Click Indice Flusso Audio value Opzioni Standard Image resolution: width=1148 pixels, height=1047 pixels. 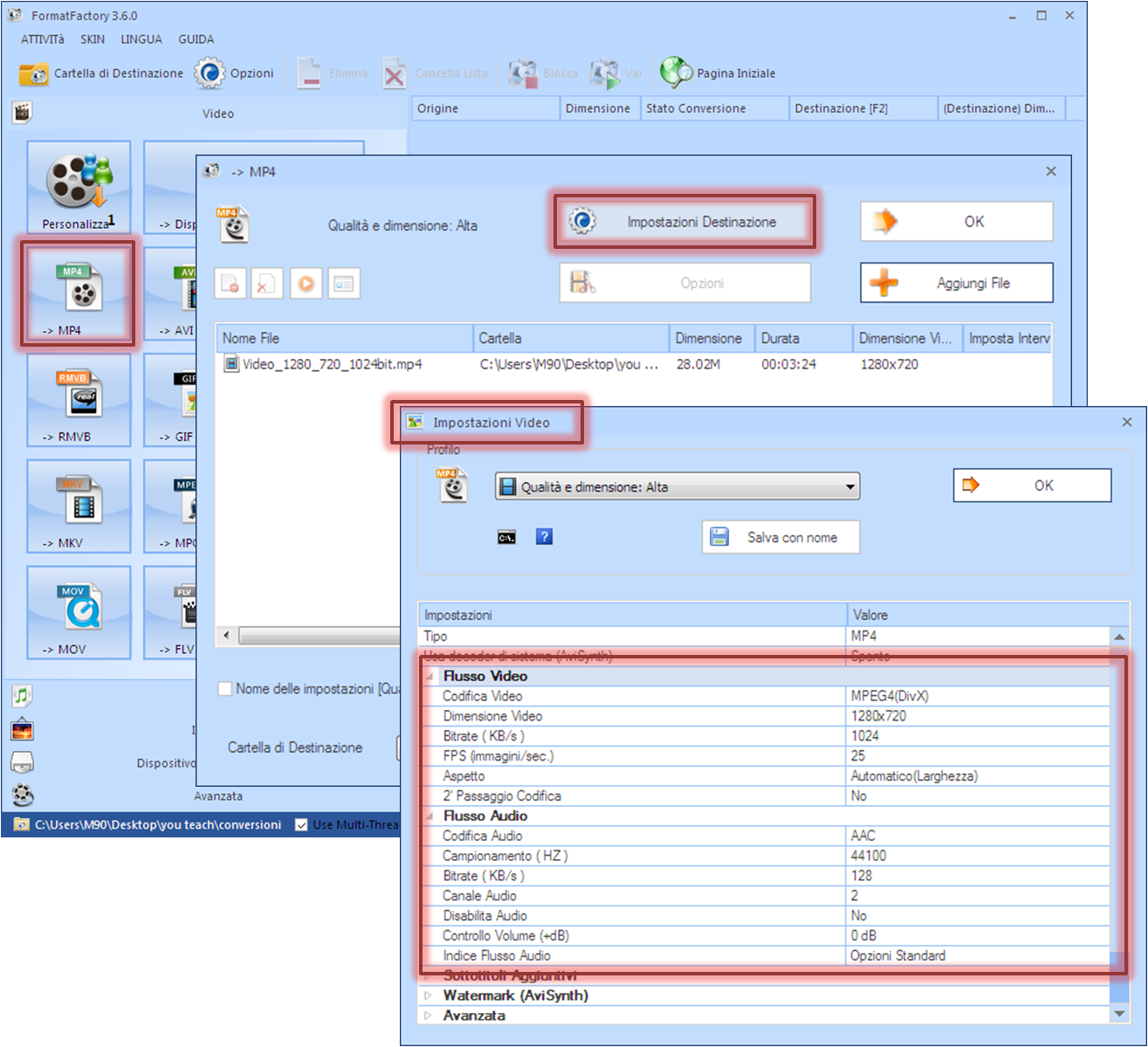(897, 955)
